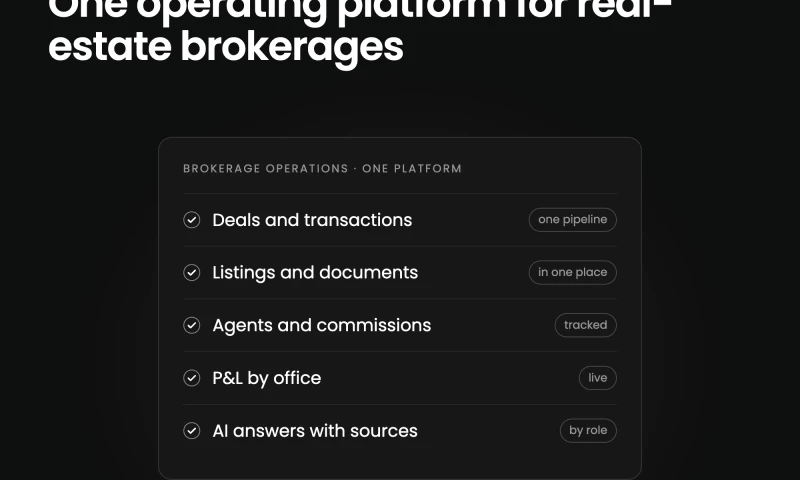This screenshot has height=480, width=800.
Task: Open the P&L by office row label
Action: (267, 378)
